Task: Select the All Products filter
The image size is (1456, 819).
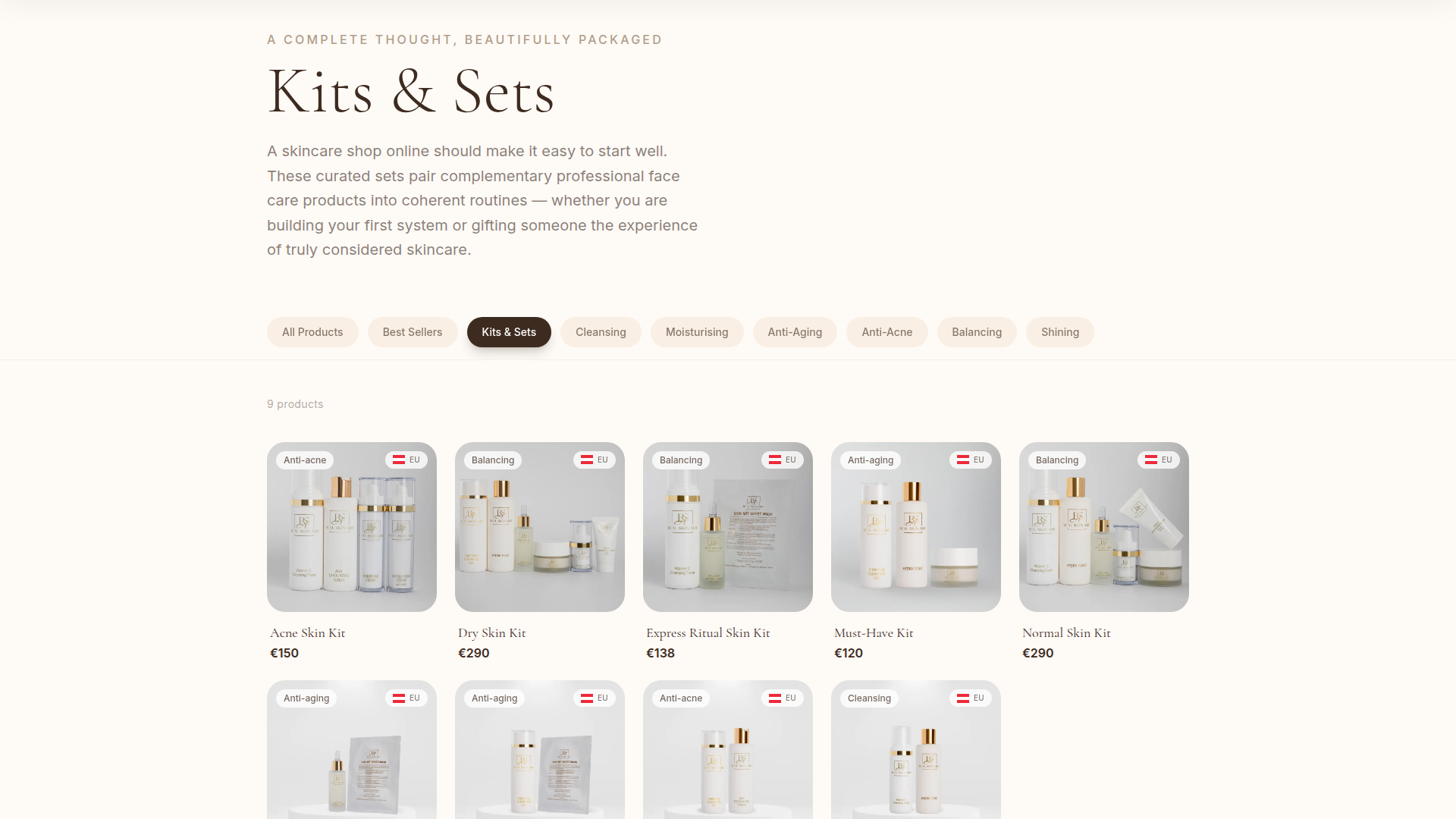Action: tap(312, 332)
